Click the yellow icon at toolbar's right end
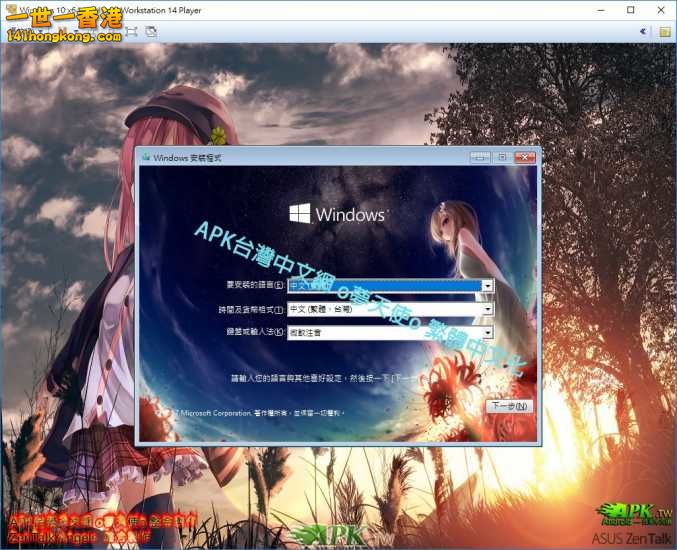 pos(664,31)
